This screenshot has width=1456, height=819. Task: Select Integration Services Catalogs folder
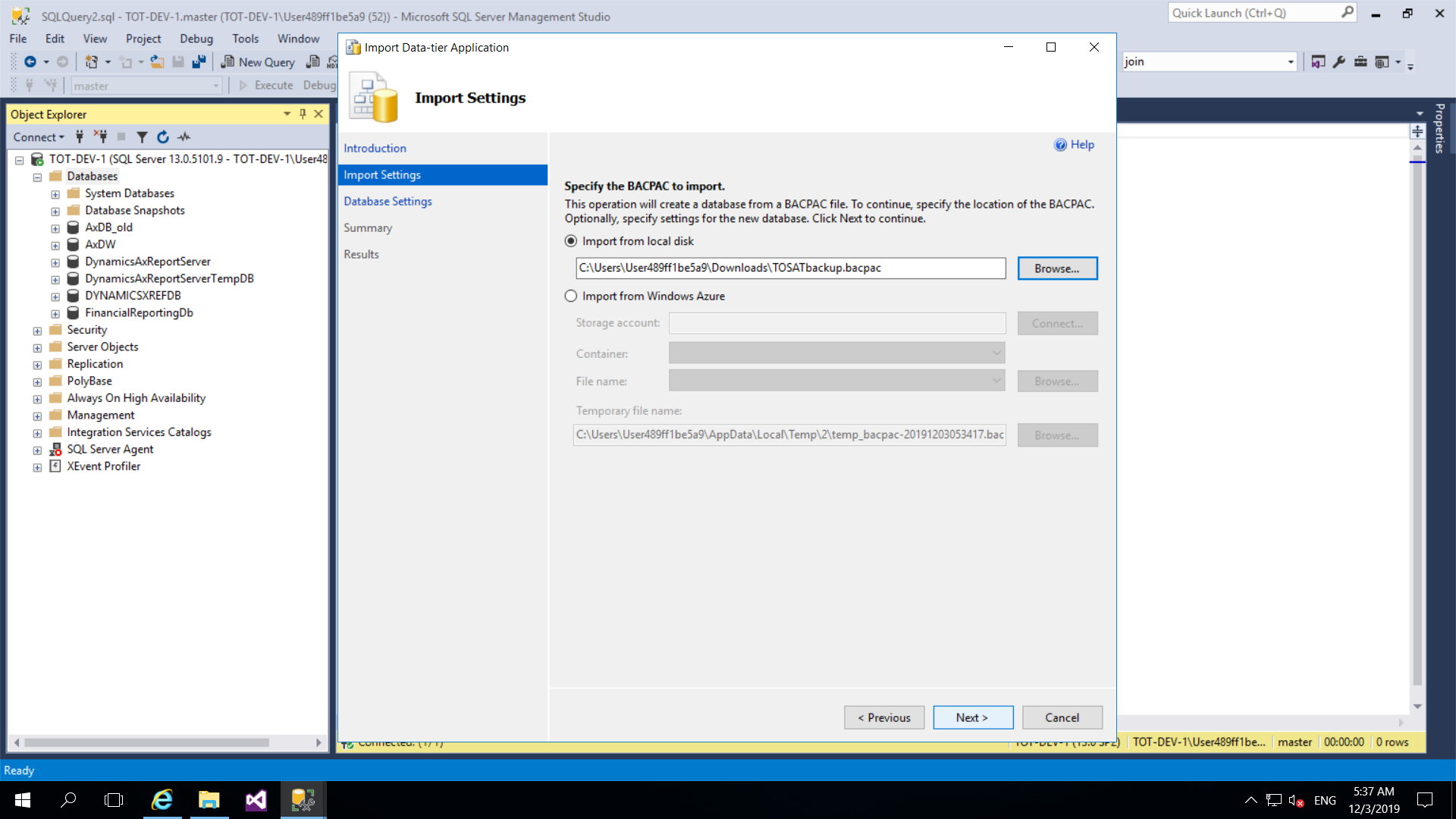tap(139, 432)
